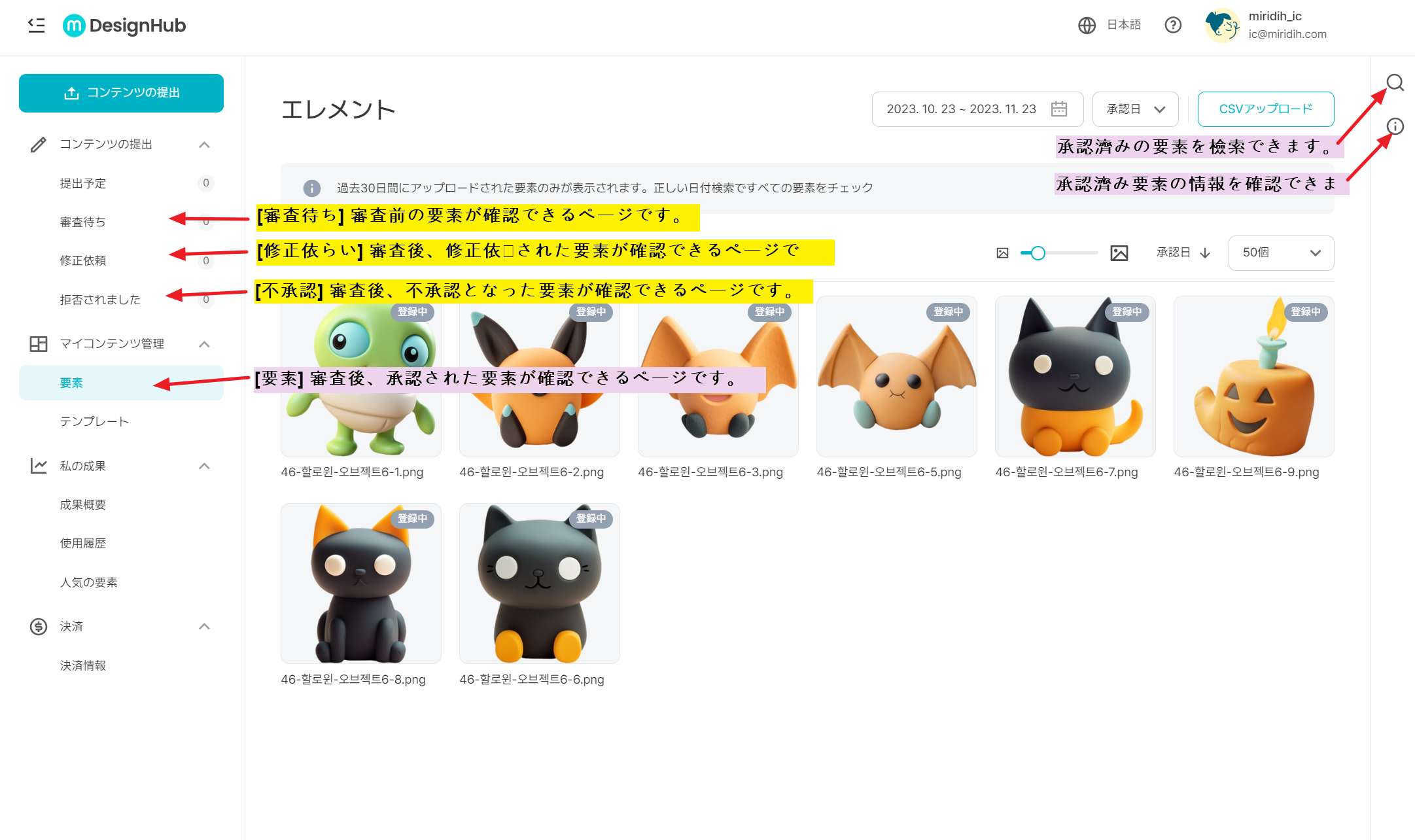Toggle descending sort by 承認日
The image size is (1415, 840).
1206,253
